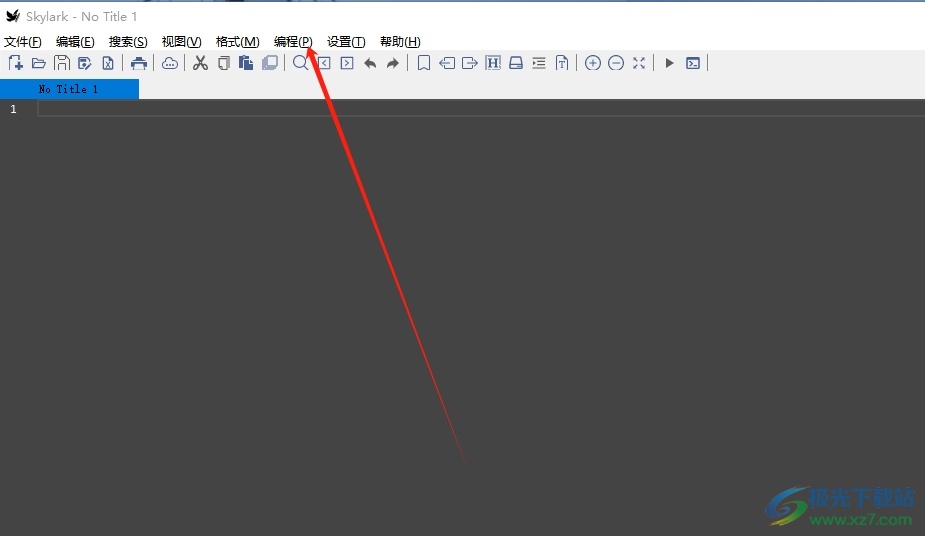Click the find next right-arrow box icon
This screenshot has height=536, width=925.
coord(347,63)
